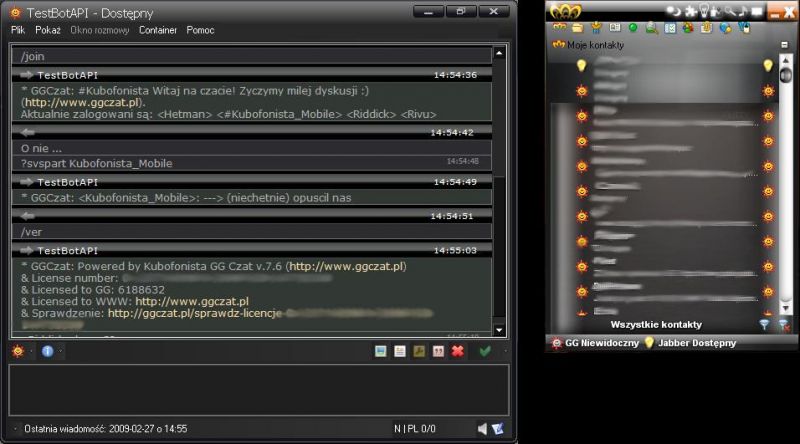Open the Plik menu
Screen dimensions: 800x444
tap(18, 30)
